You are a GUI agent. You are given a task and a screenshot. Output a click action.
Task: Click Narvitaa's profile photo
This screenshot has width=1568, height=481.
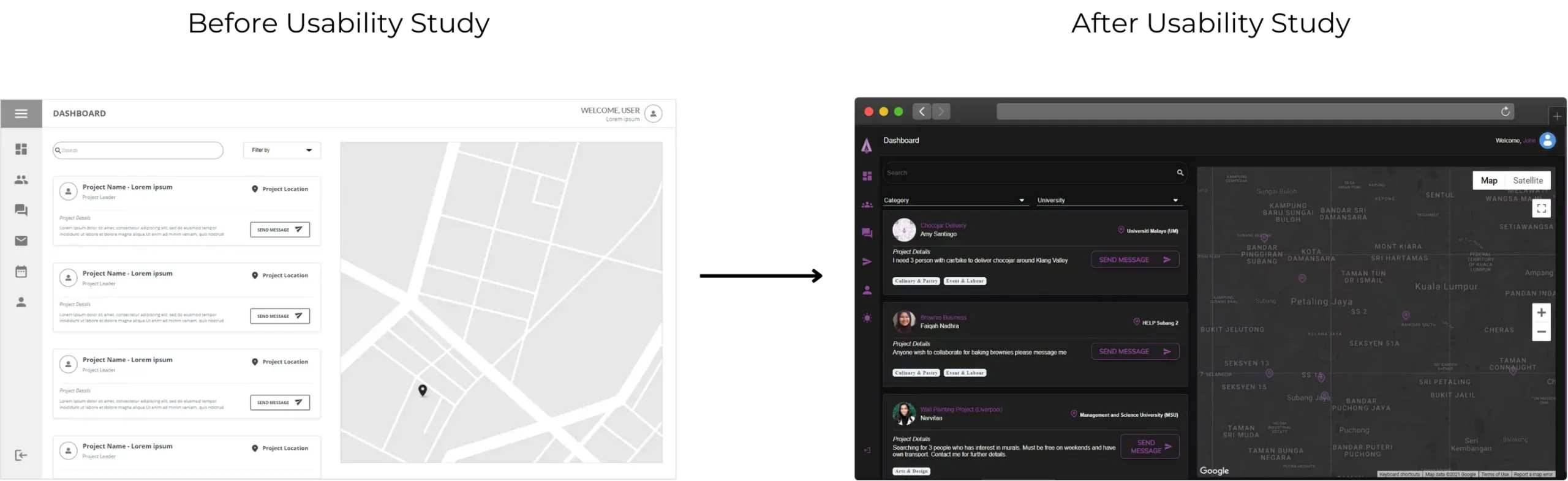point(903,414)
